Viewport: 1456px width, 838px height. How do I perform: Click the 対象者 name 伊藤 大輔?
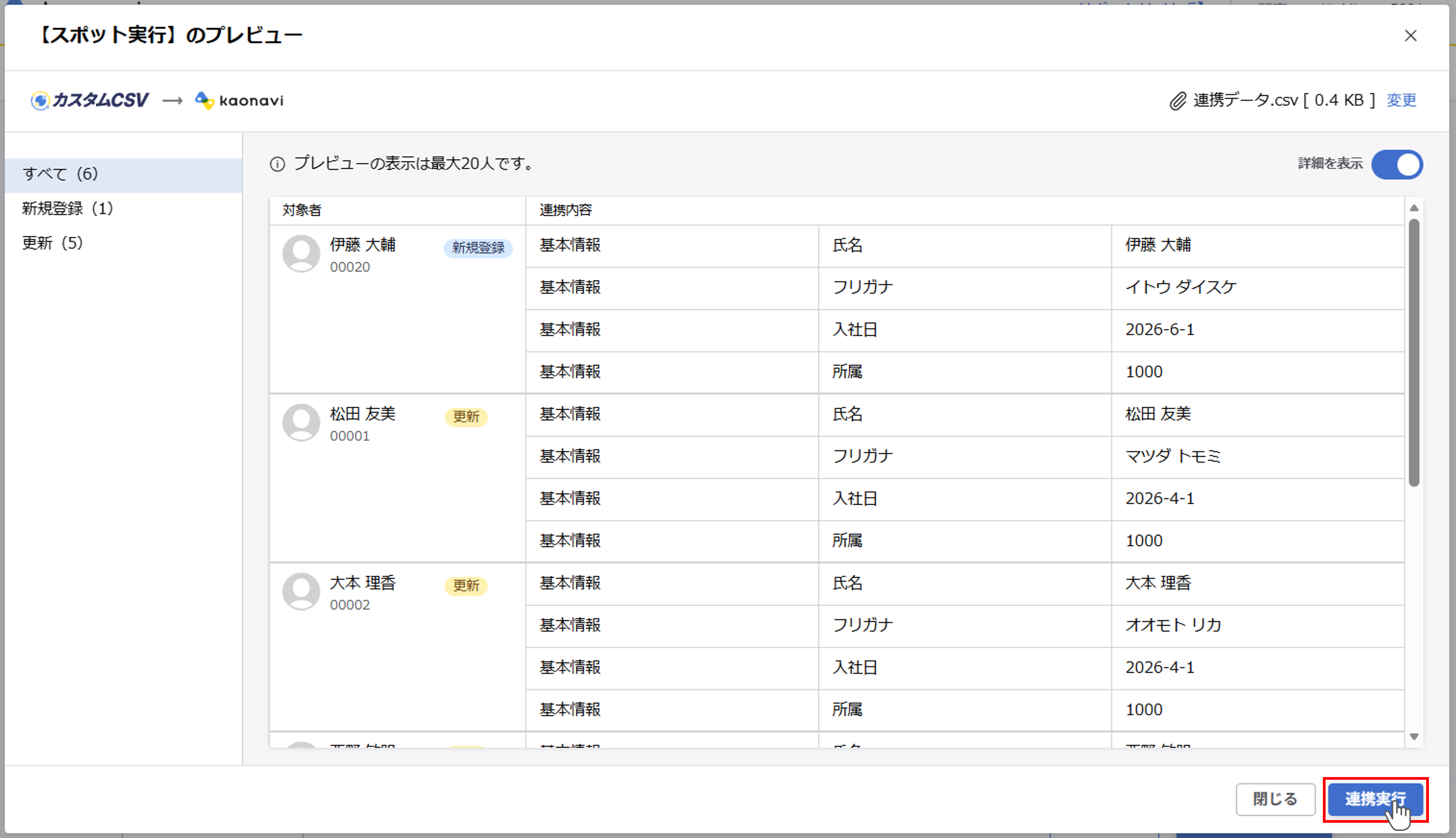tap(362, 244)
